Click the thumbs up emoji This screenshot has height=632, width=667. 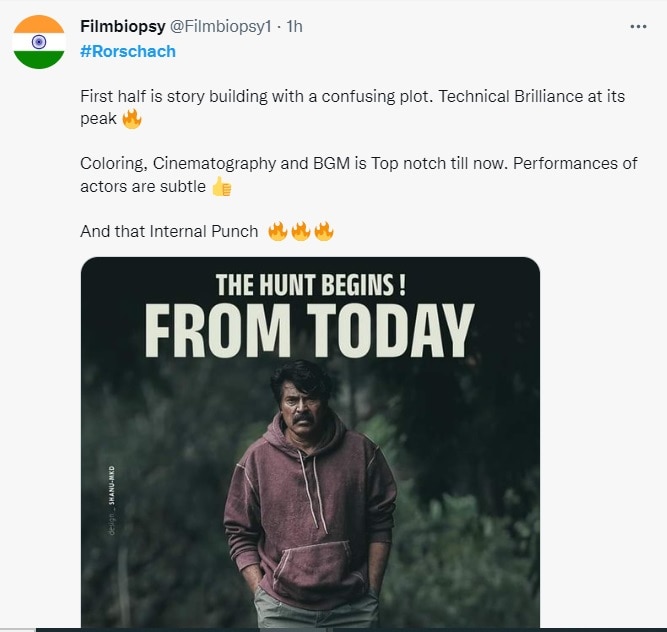point(221,187)
